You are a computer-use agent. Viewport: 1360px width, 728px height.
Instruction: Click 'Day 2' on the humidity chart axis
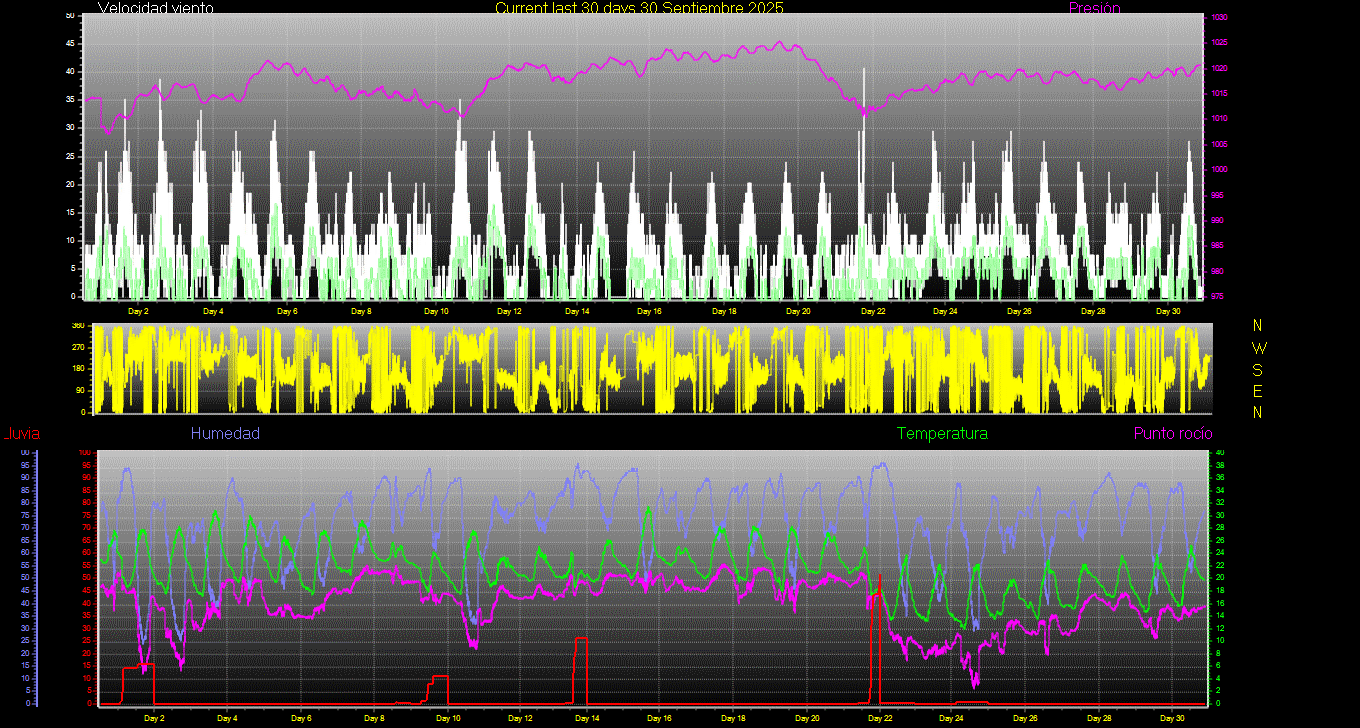tap(155, 718)
